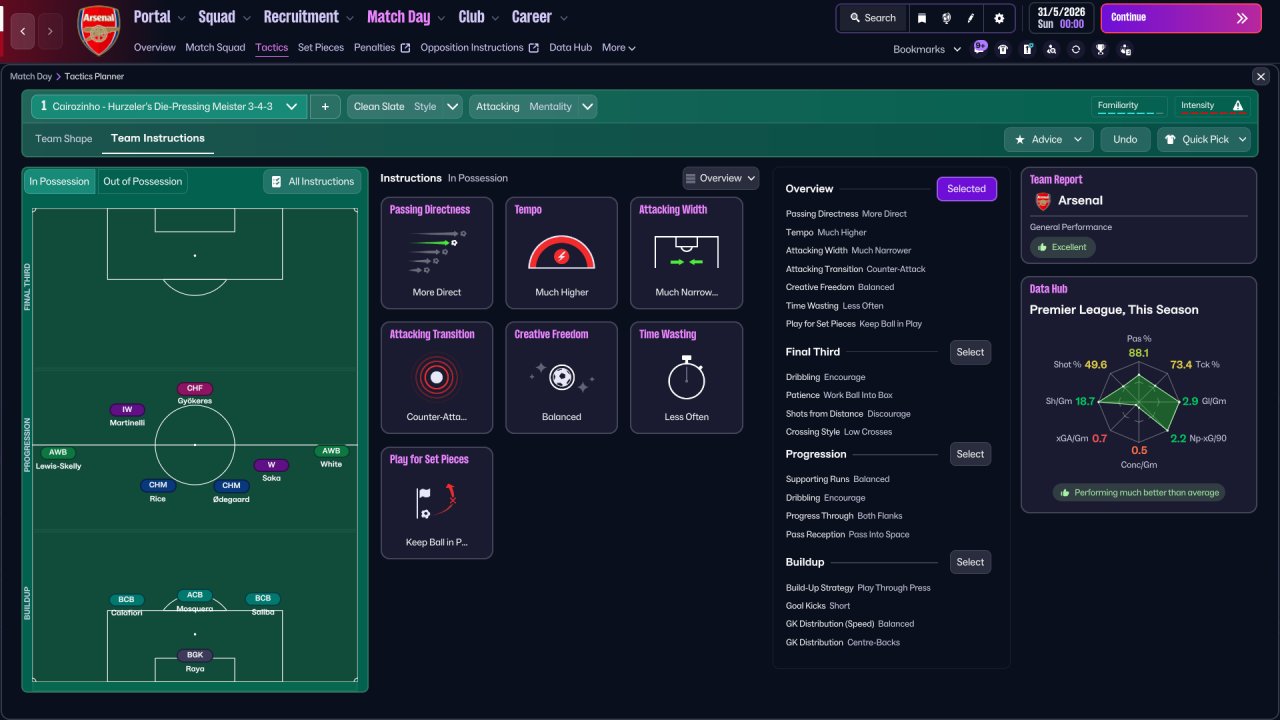Image resolution: width=1280 pixels, height=720 pixels.
Task: Open the messages icon with the 9+ badge
Action: 979,48
